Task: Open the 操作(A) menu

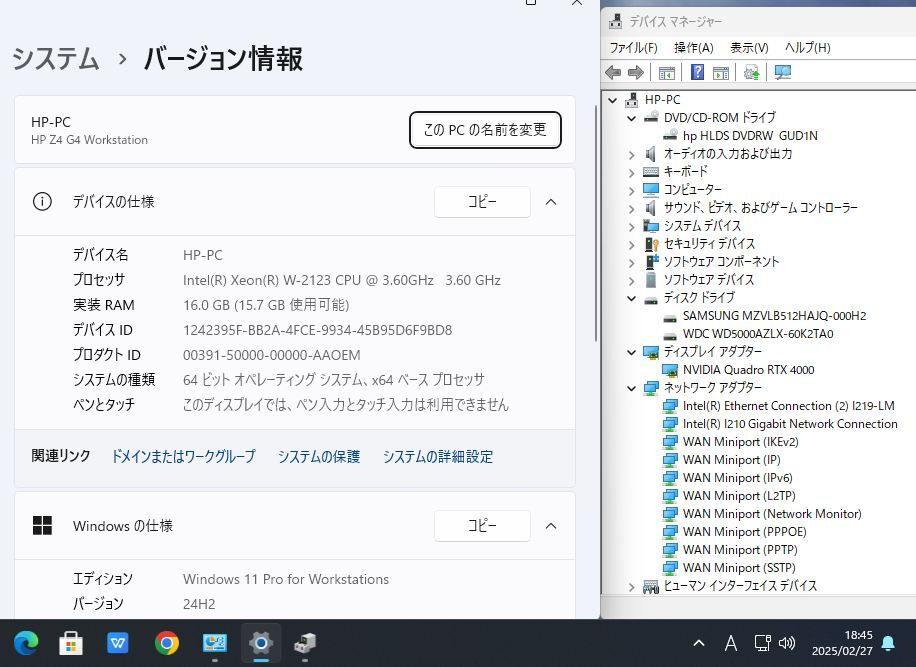Action: [x=693, y=47]
